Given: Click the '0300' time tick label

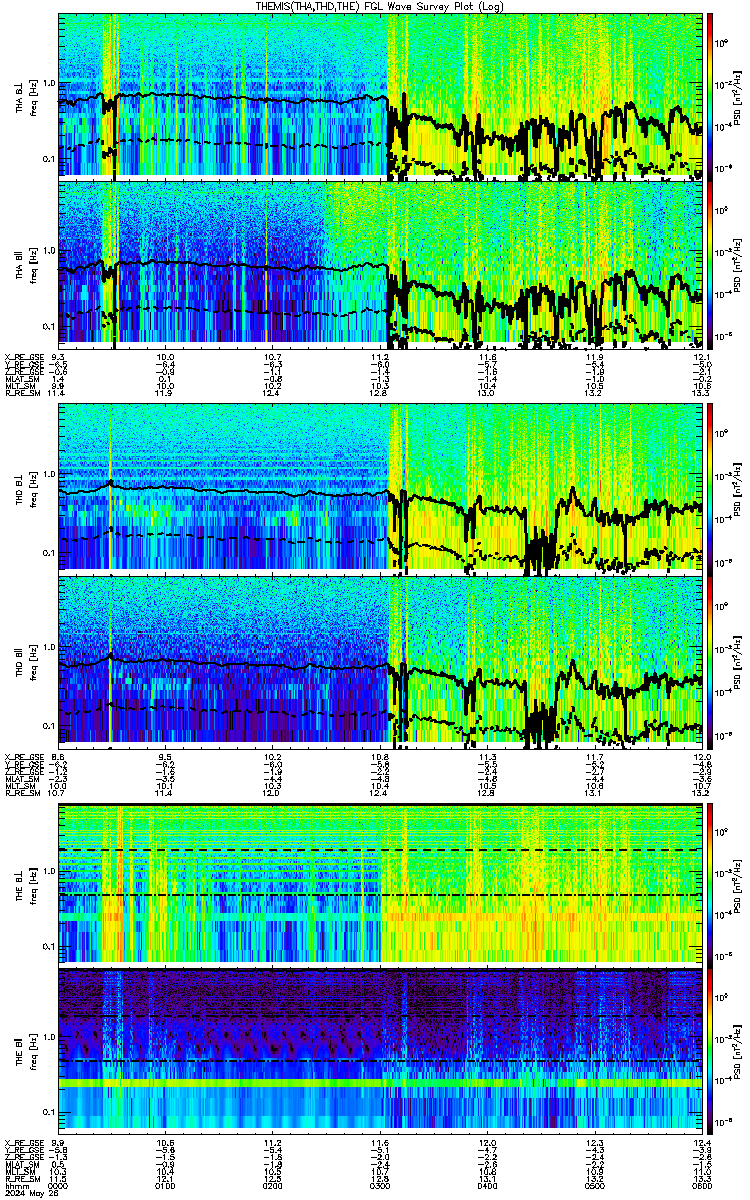Looking at the screenshot, I should [380, 1184].
